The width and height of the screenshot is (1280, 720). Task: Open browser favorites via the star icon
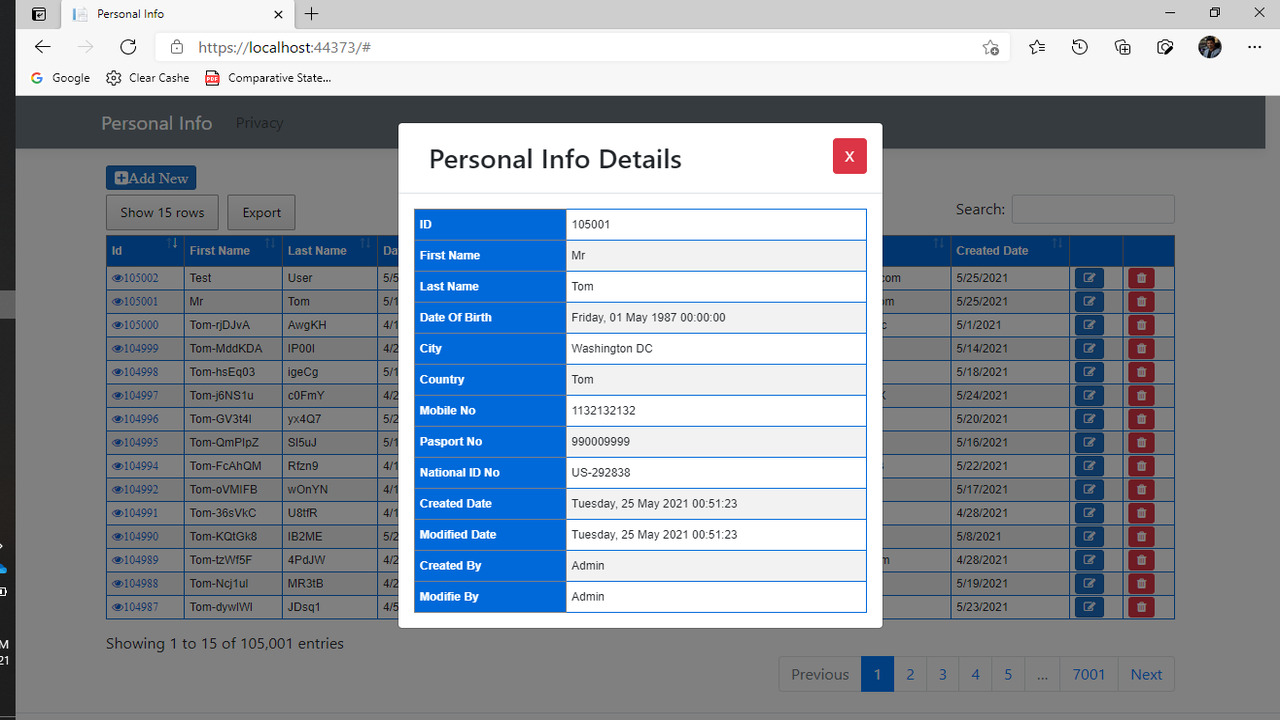point(1036,47)
